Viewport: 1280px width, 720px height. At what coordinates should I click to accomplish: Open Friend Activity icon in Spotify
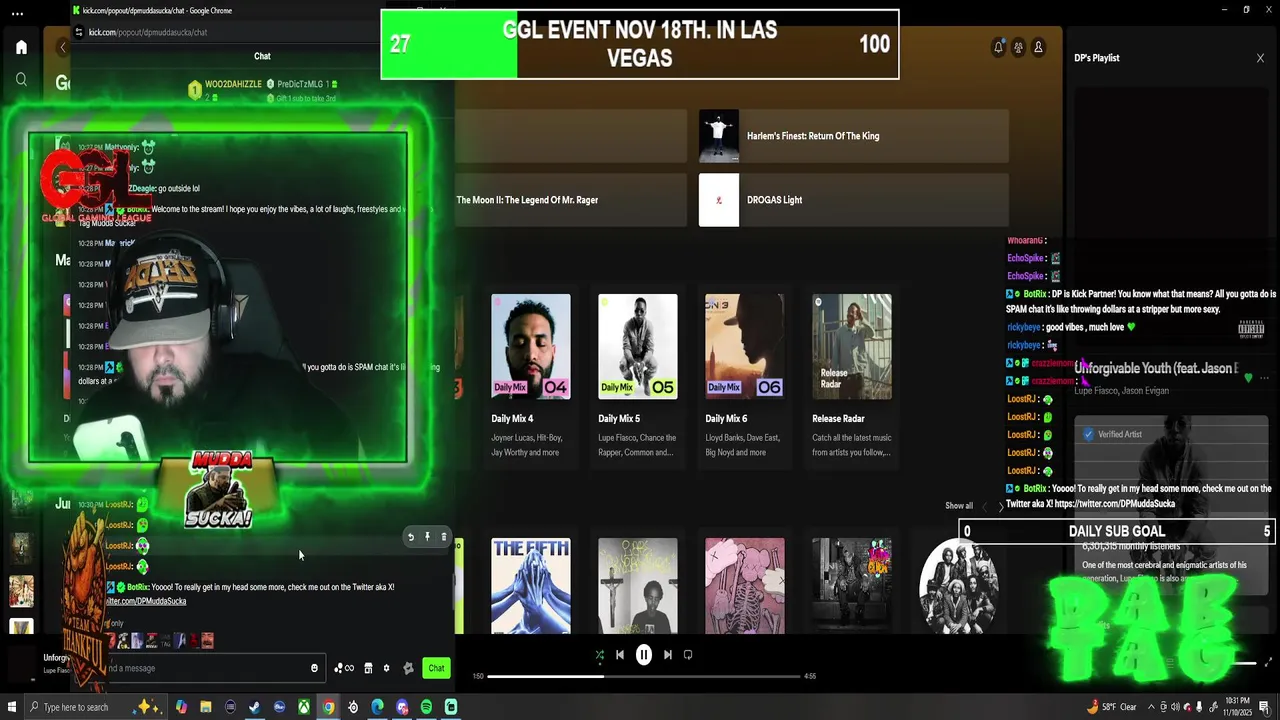[x=1018, y=47]
